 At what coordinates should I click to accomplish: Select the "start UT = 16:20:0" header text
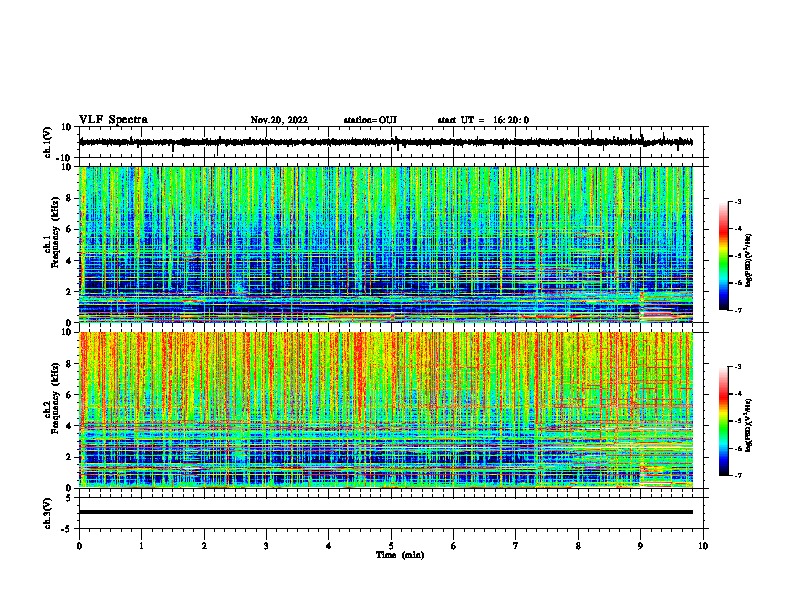[483, 120]
